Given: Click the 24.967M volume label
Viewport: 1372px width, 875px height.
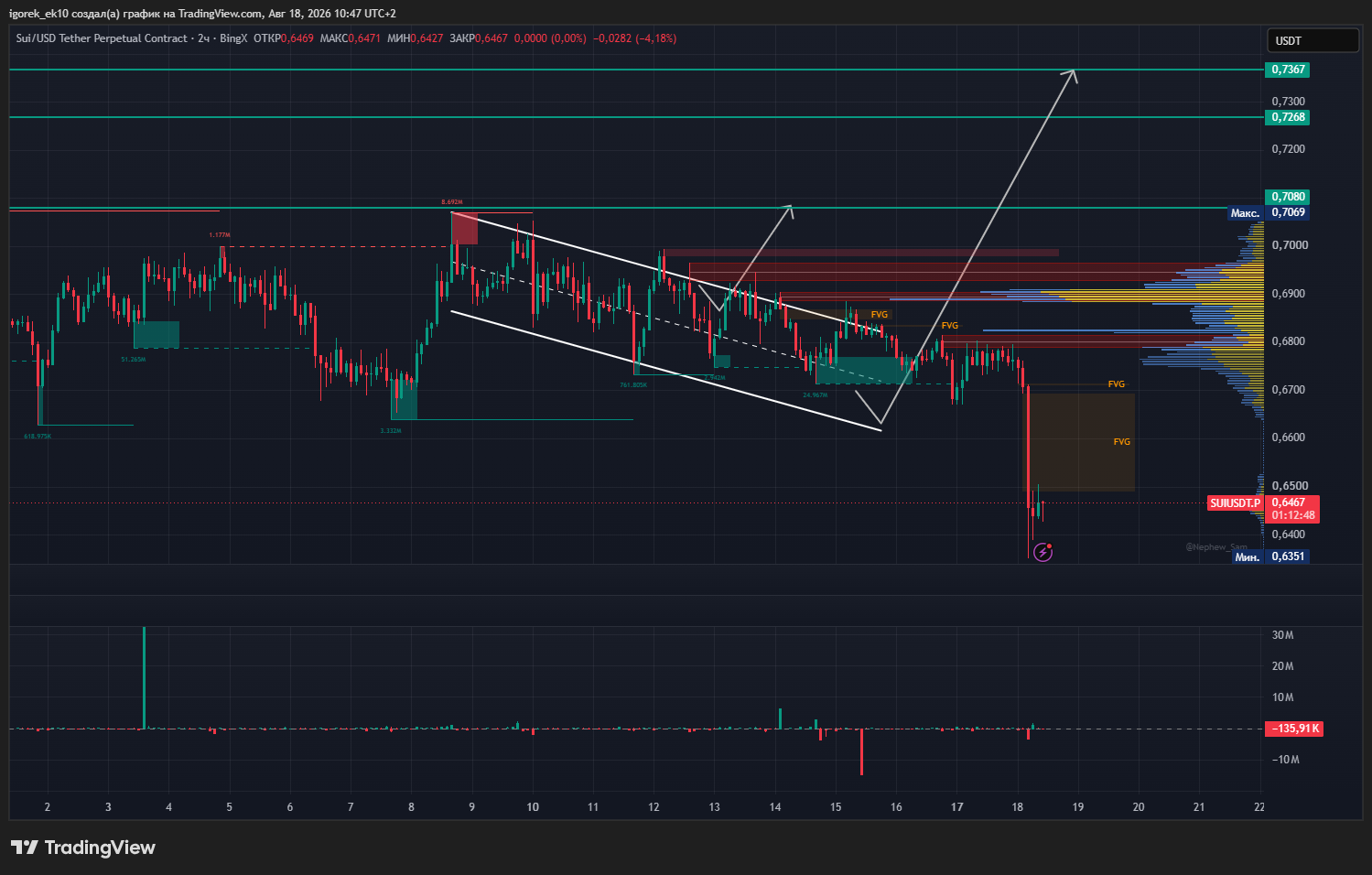Looking at the screenshot, I should 816,395.
